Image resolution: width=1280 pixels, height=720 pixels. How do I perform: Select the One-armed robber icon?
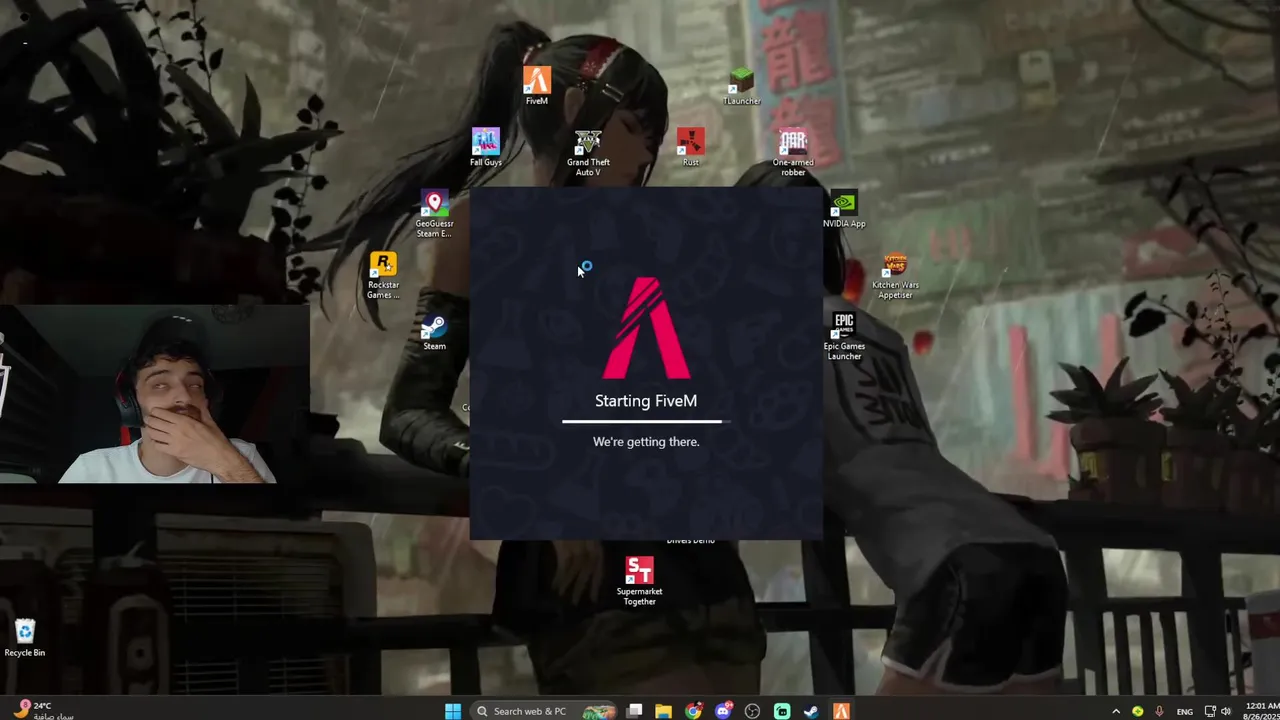[x=793, y=152]
